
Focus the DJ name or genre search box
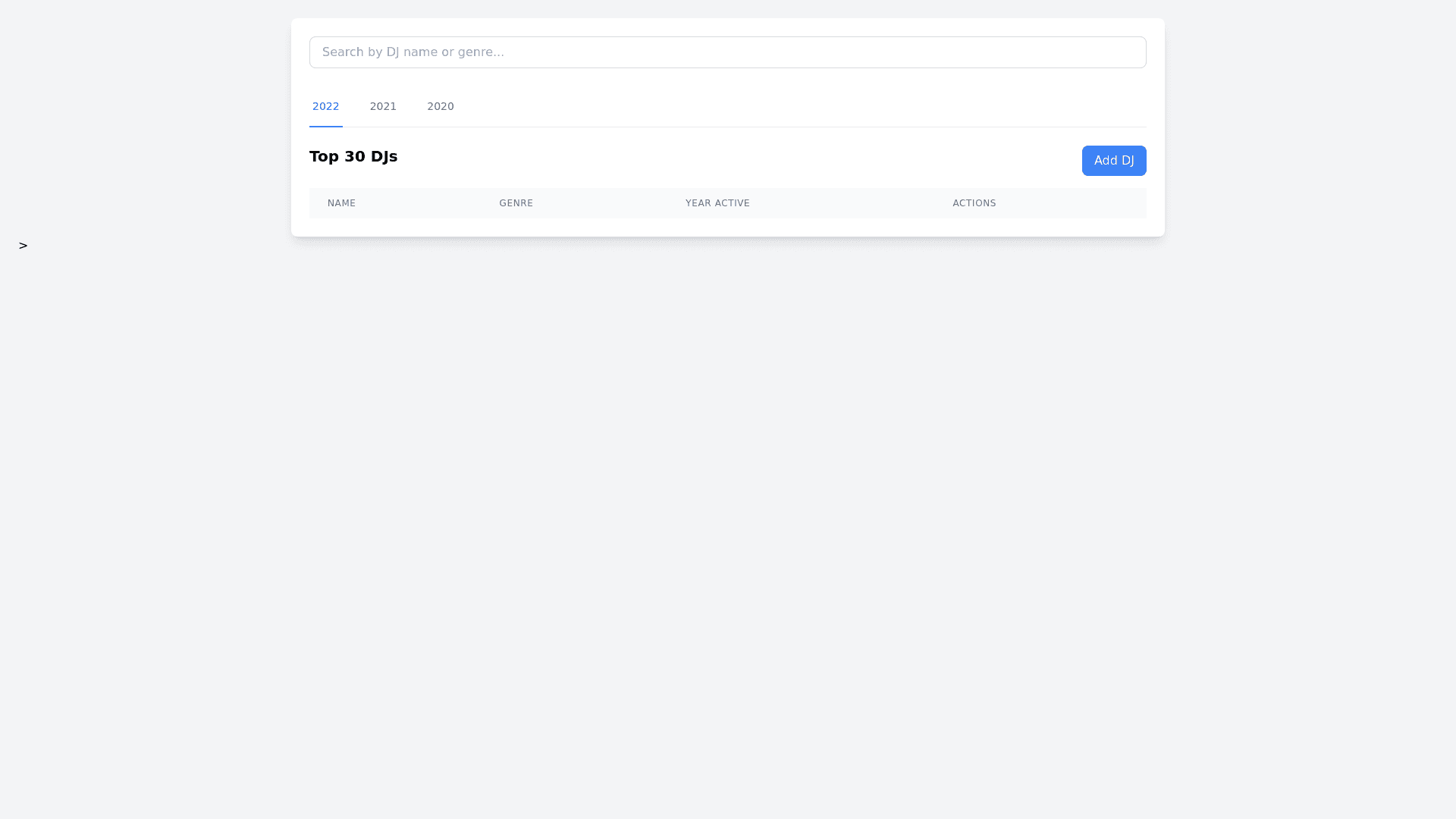(726, 52)
